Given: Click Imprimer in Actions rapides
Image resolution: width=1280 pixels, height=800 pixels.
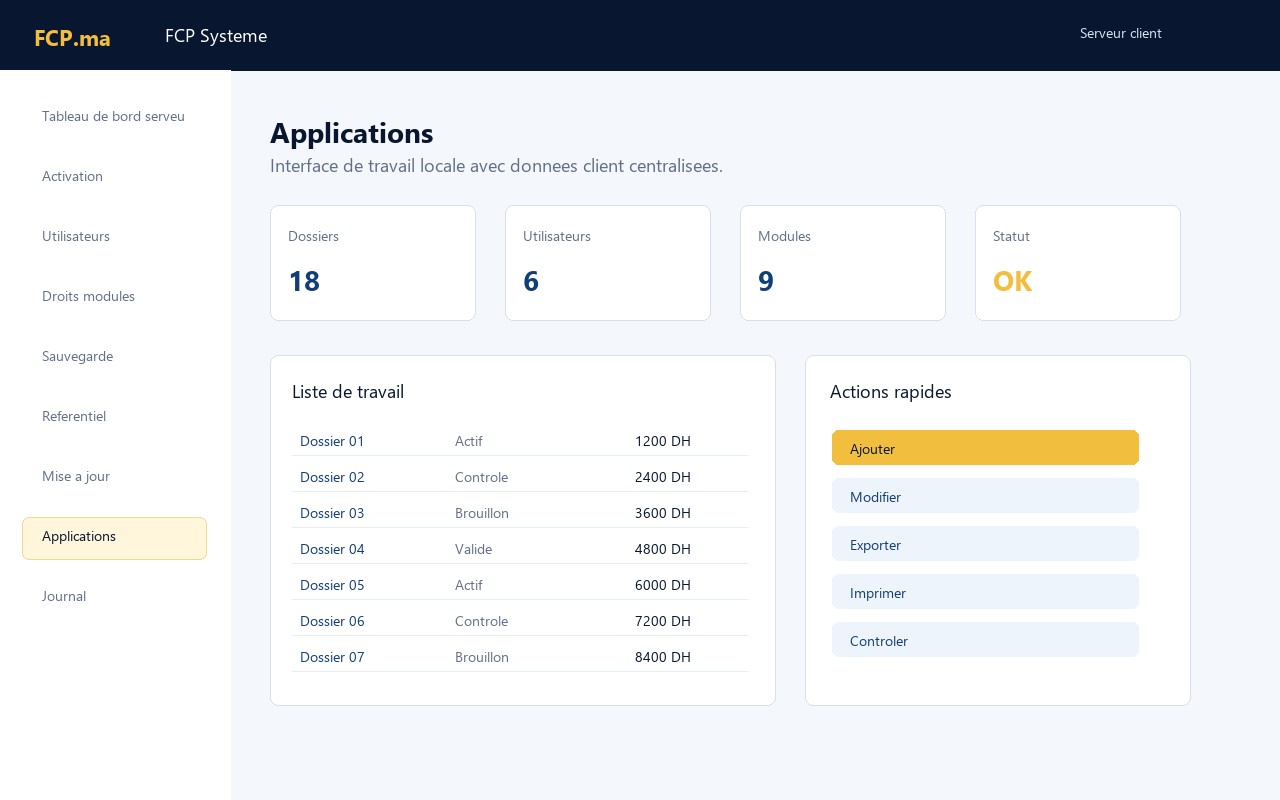Looking at the screenshot, I should tap(985, 592).
